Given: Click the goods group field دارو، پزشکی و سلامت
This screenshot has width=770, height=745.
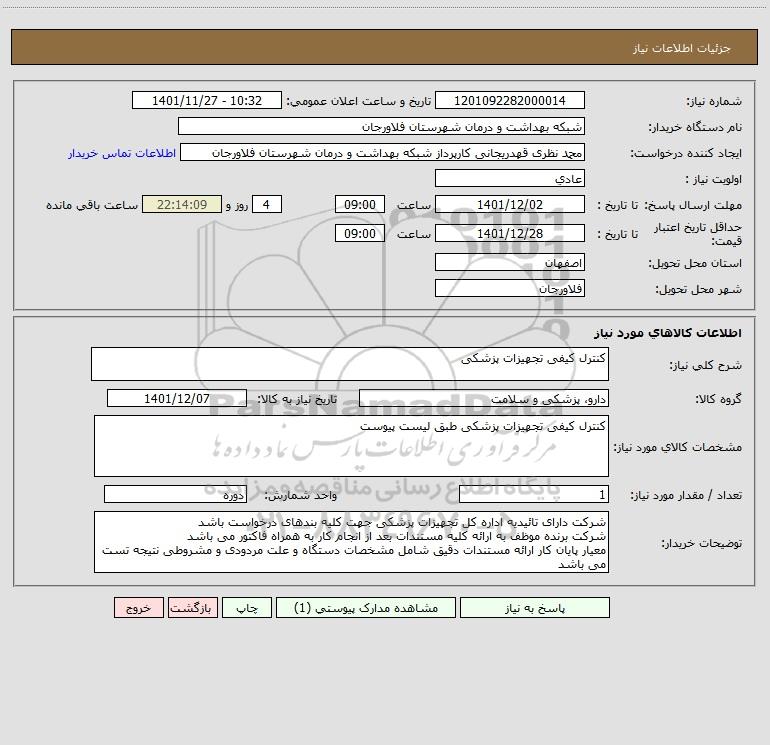Looking at the screenshot, I should pos(484,398).
